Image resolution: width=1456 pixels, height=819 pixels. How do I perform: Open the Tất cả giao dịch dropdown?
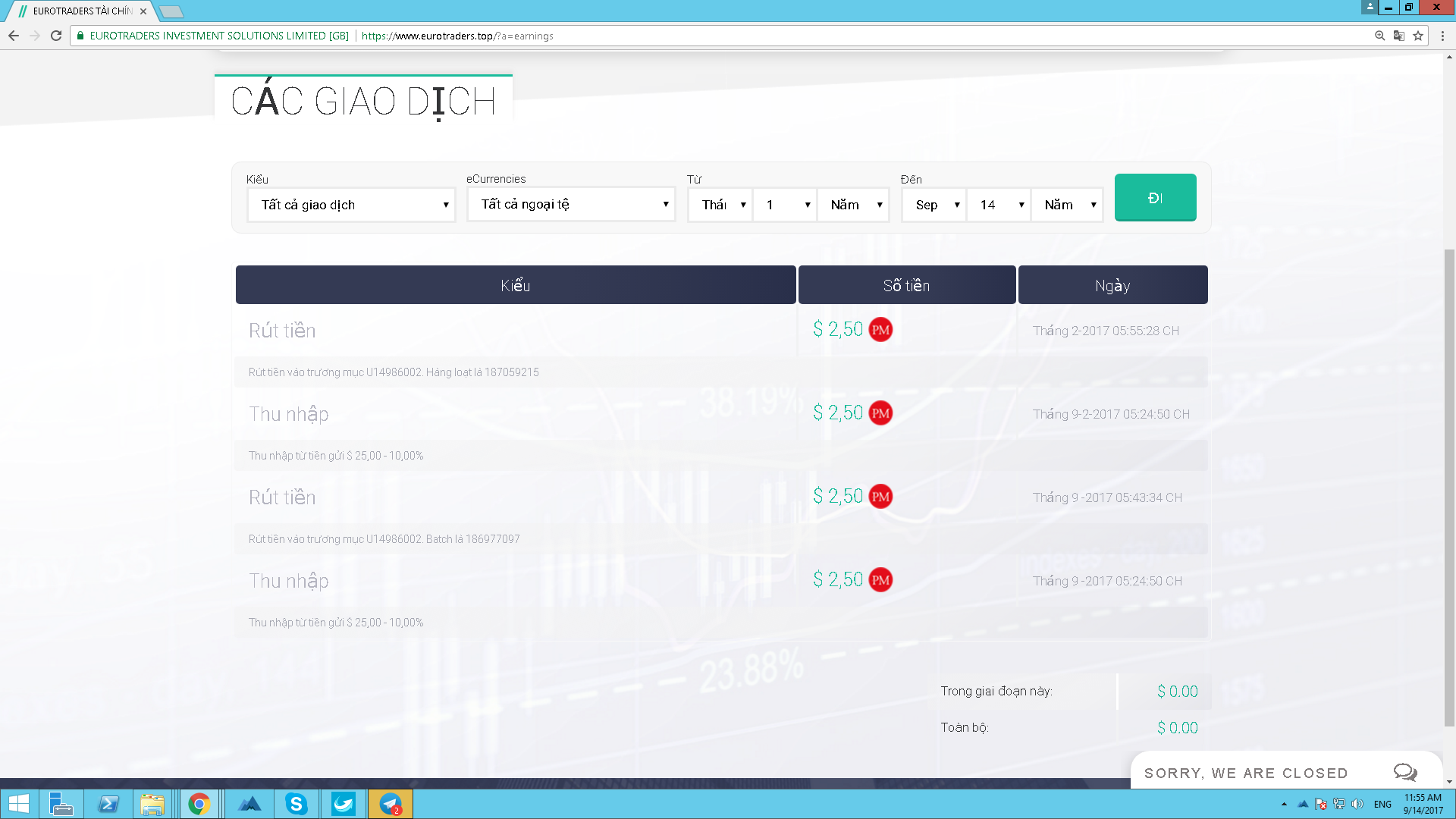pos(351,205)
